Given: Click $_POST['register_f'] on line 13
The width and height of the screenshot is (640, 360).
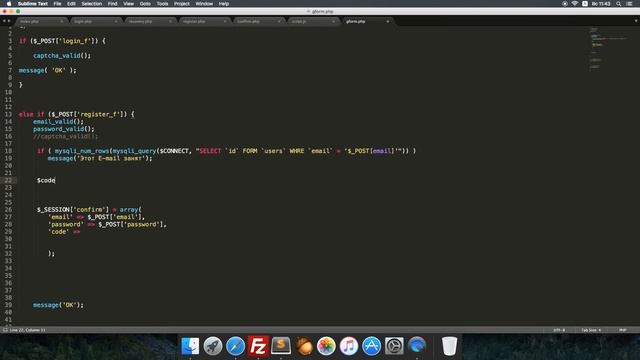Looking at the screenshot, I should pos(88,114).
